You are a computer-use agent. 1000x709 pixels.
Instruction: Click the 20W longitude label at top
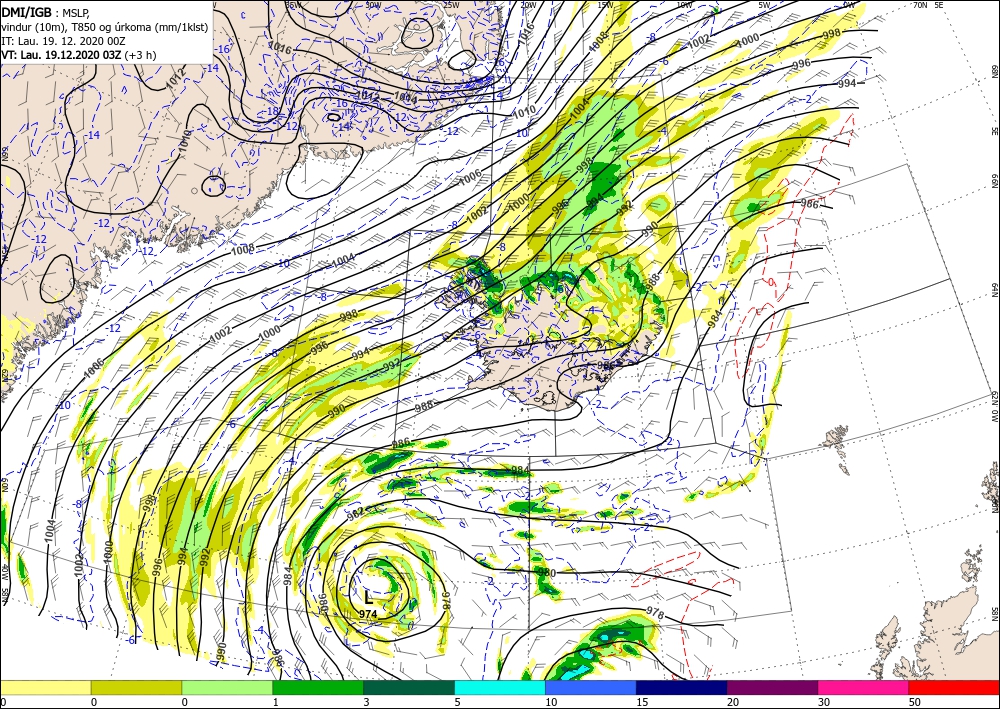click(x=527, y=5)
